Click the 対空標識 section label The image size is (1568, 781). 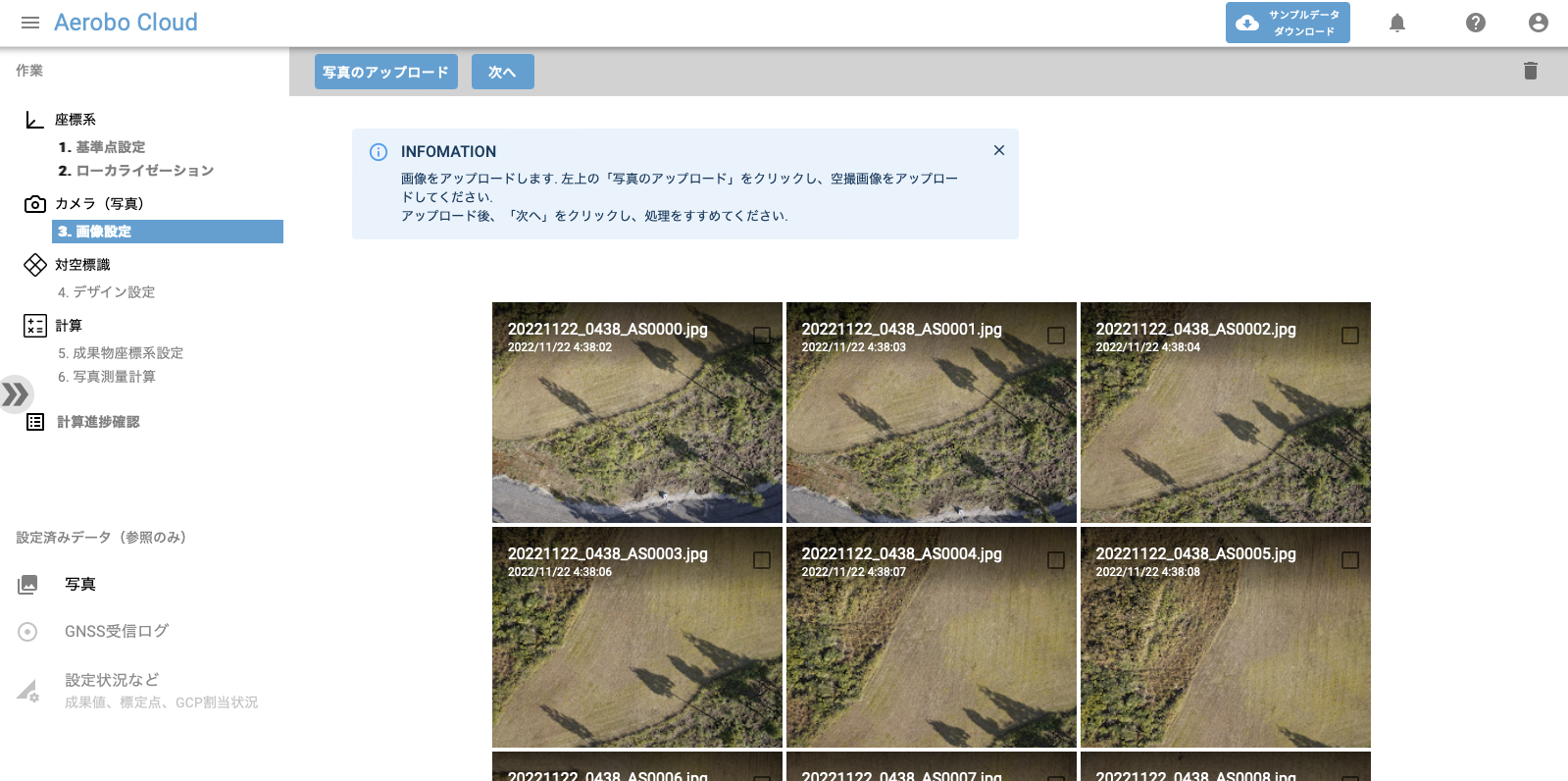(x=82, y=265)
